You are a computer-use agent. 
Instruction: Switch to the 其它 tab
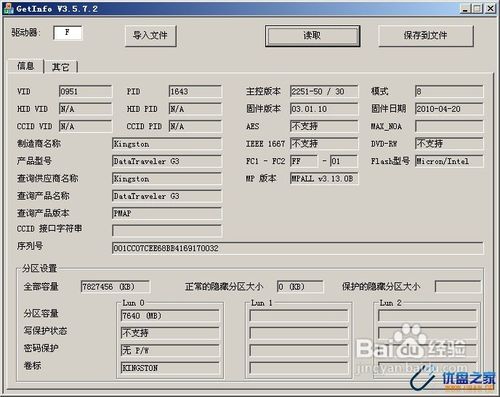(61, 67)
